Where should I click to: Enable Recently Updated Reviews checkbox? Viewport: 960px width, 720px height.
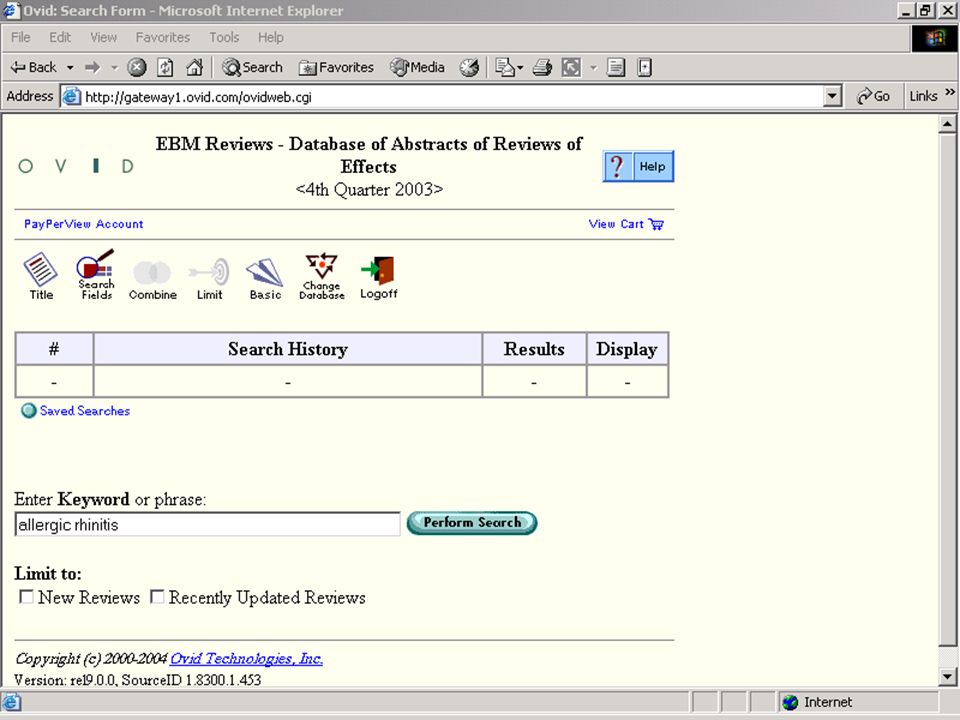(157, 596)
